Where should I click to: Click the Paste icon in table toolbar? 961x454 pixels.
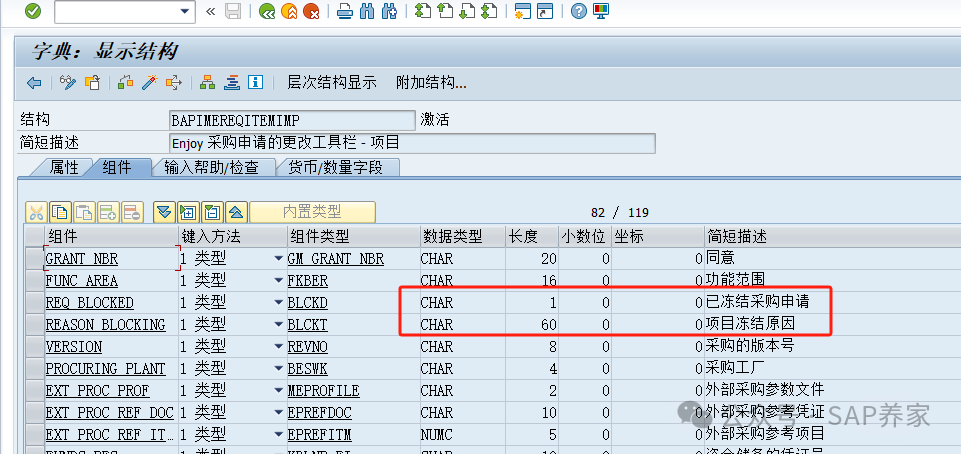pyautogui.click(x=84, y=213)
